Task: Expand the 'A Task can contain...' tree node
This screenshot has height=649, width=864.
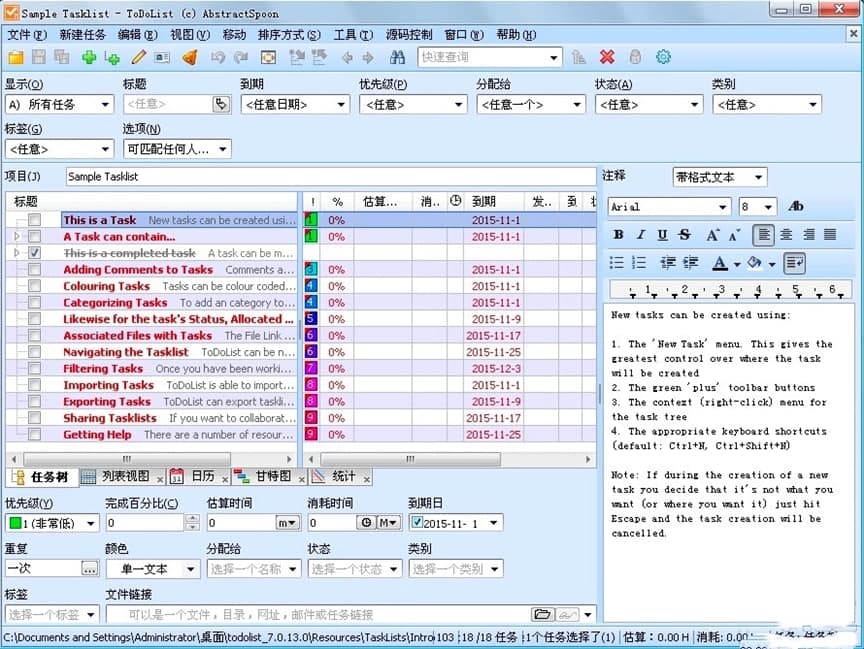Action: click(x=16, y=237)
